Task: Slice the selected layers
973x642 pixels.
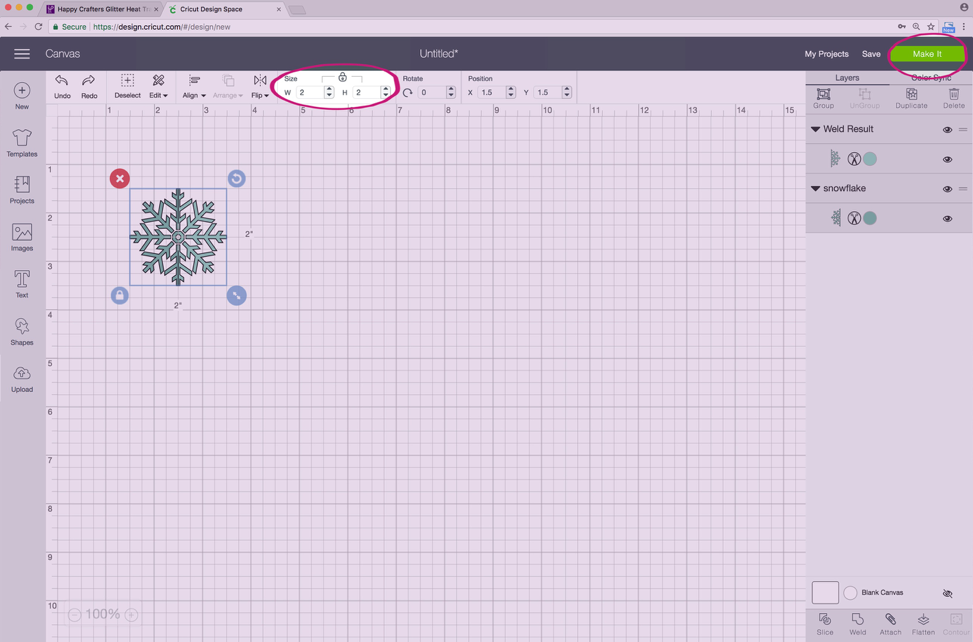Action: click(825, 624)
